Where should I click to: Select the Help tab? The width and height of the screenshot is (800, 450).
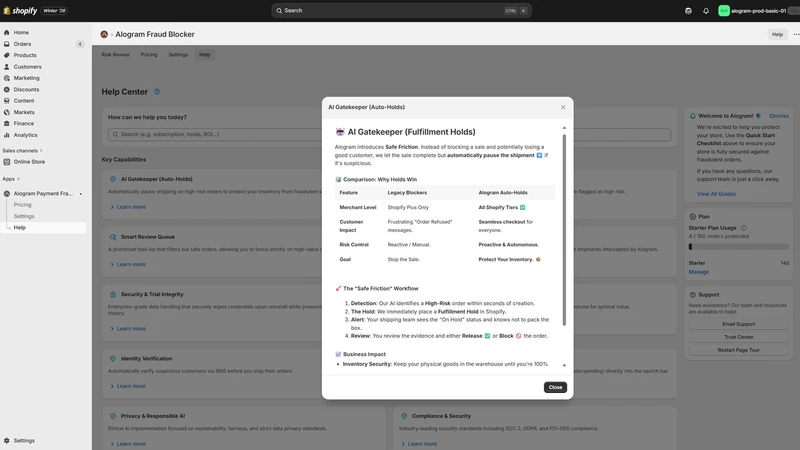205,55
